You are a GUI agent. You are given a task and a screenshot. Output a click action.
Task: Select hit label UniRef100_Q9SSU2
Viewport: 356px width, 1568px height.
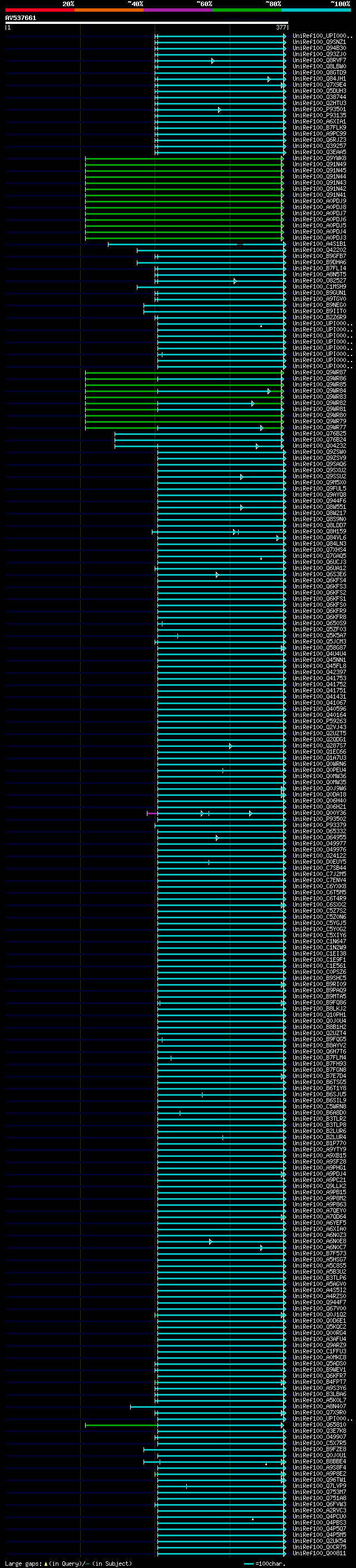(319, 477)
